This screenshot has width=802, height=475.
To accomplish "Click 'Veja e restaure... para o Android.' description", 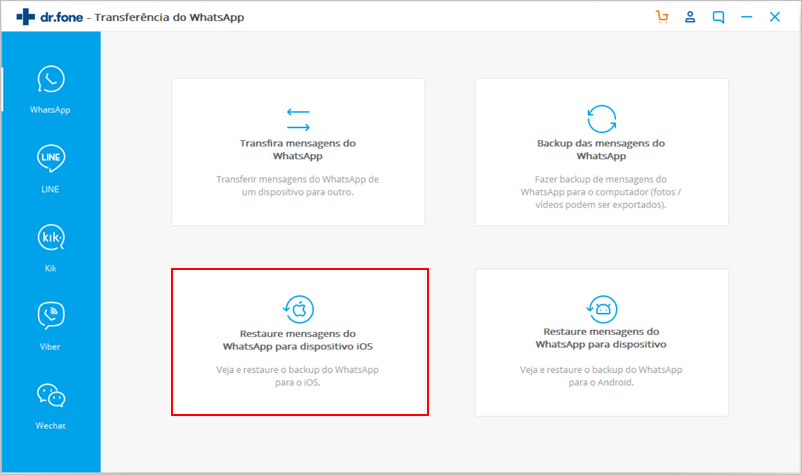I will point(601,376).
